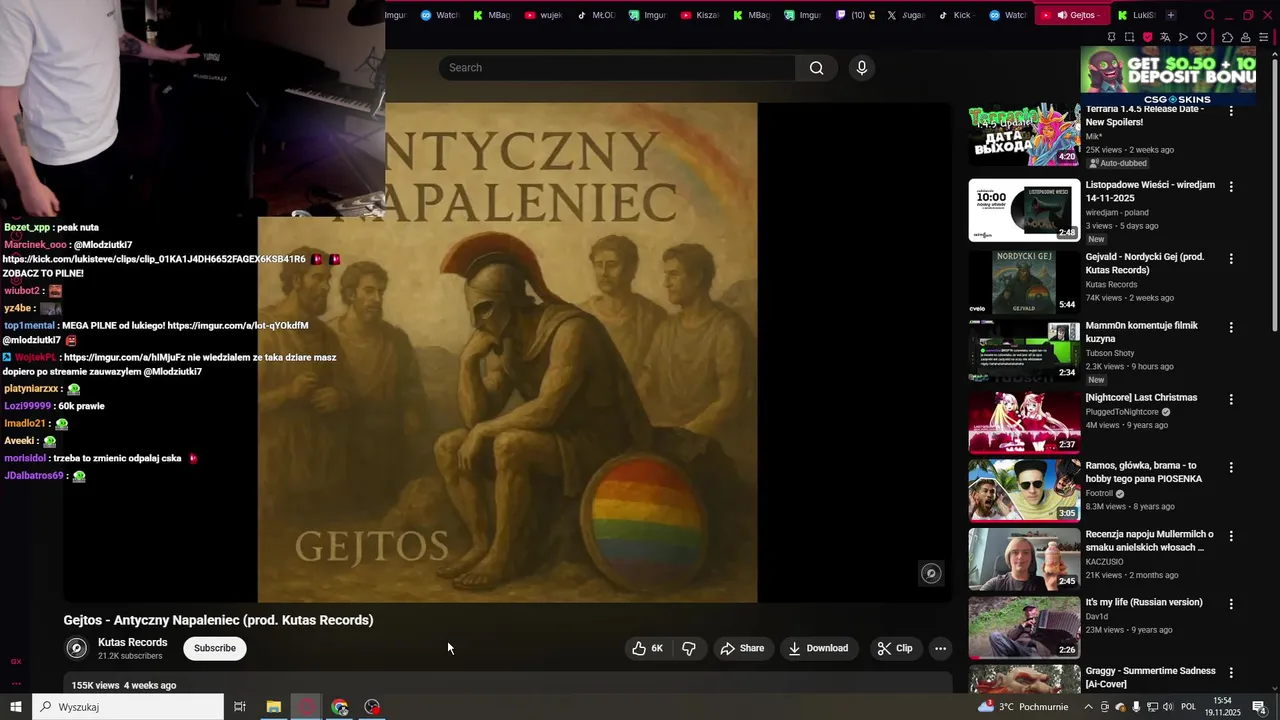Click the CSGO Skins deposit bonus ad
Image resolution: width=1280 pixels, height=720 pixels.
click(x=1168, y=76)
